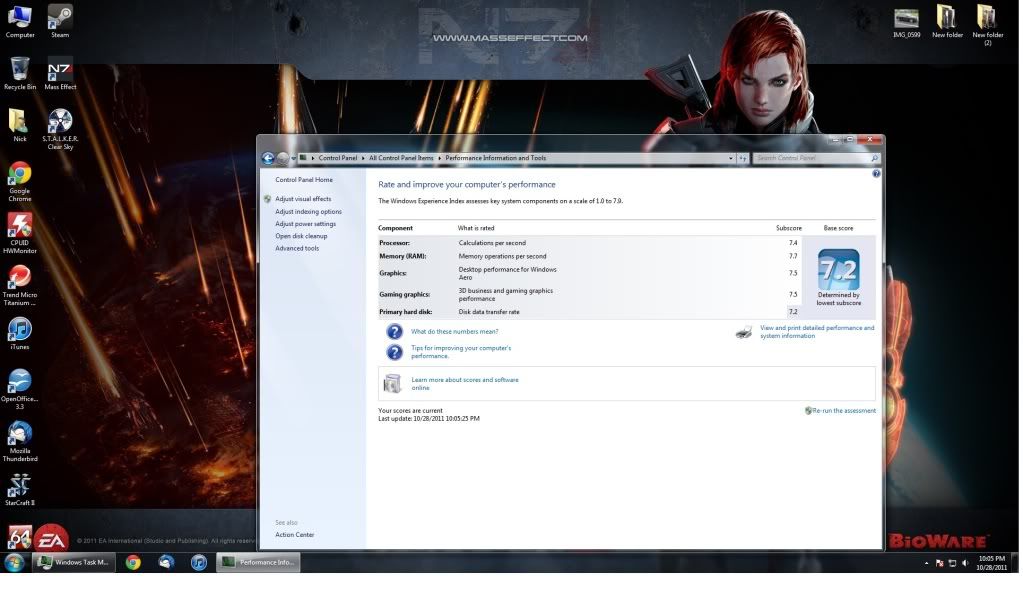This screenshot has width=1023, height=590.
Task: Select the Google Chrome desktop shortcut
Action: click(20, 181)
